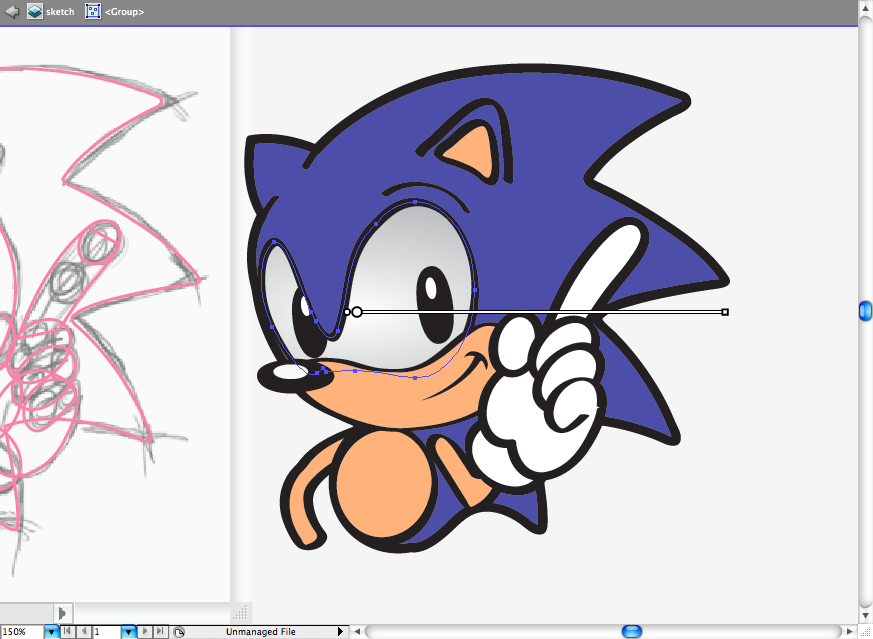The width and height of the screenshot is (873, 639).
Task: Click the vertical scrollbar thumb
Action: pos(865,311)
